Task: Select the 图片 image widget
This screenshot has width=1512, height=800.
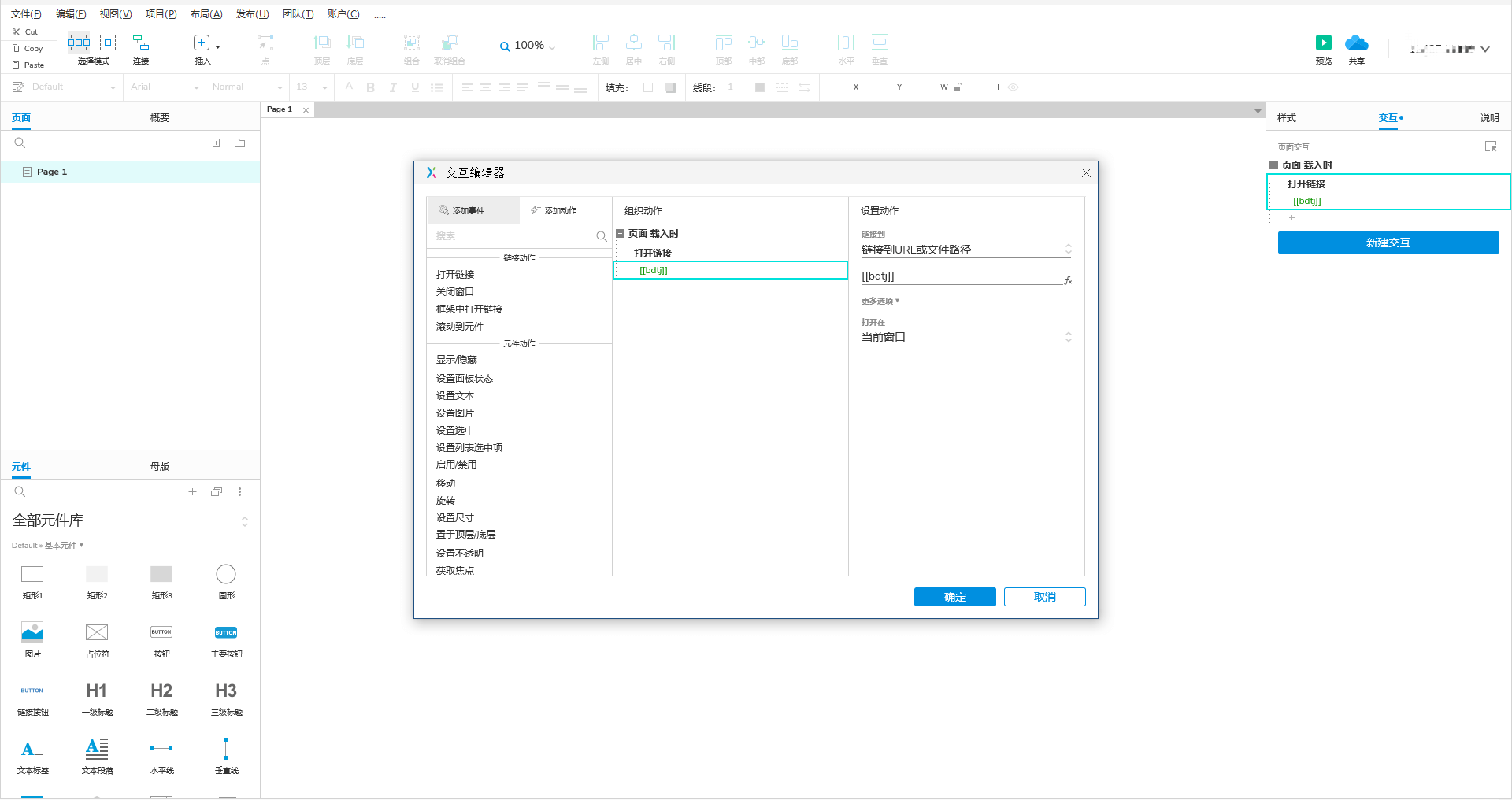Action: tap(32, 632)
